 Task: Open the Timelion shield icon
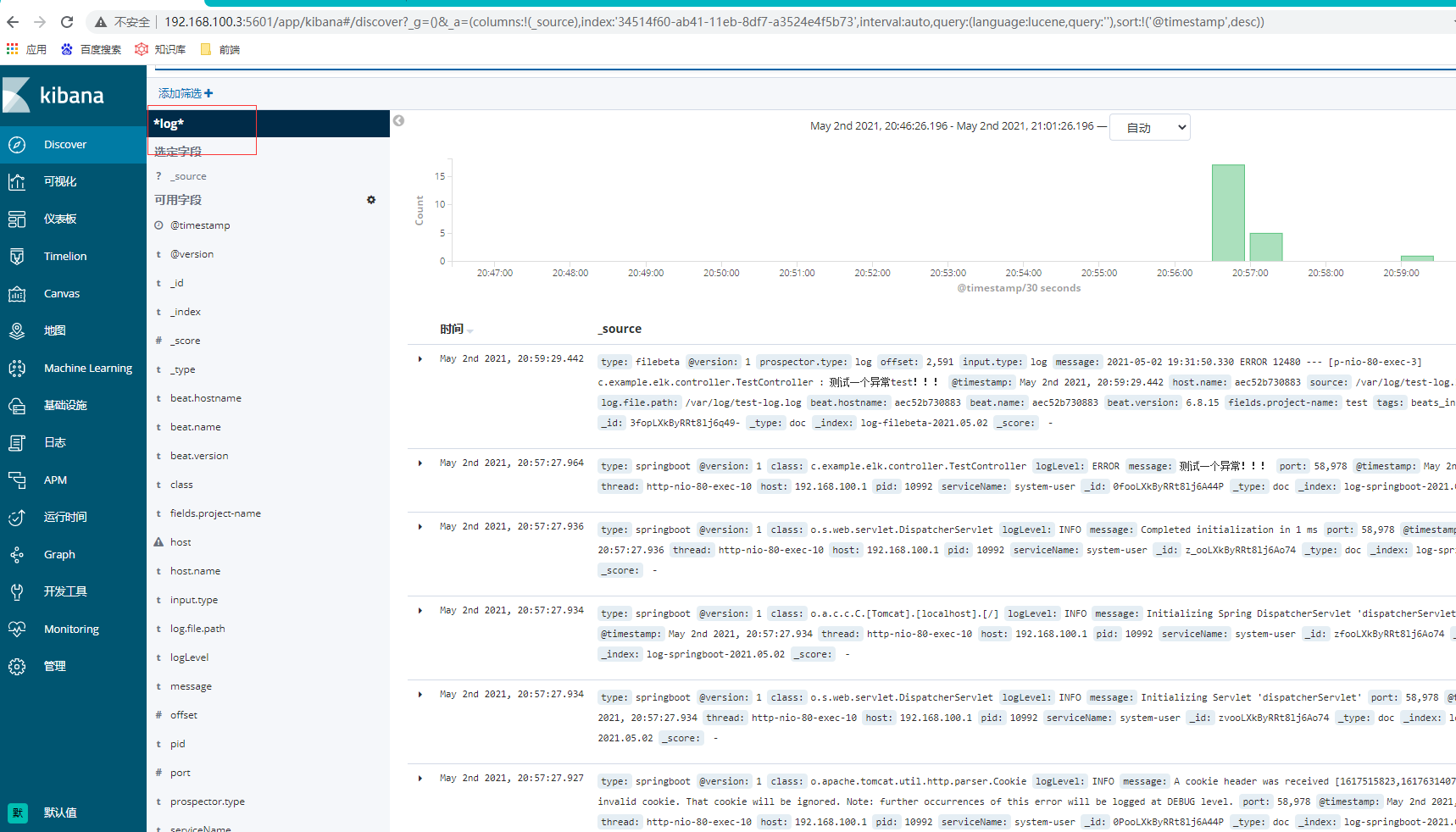(17, 257)
